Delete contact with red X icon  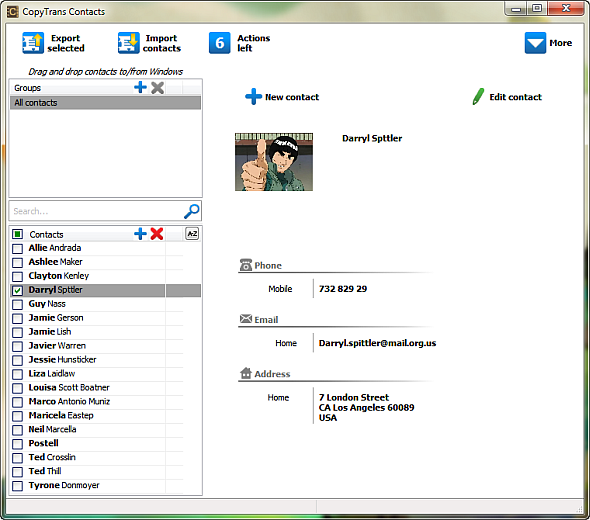coord(157,234)
